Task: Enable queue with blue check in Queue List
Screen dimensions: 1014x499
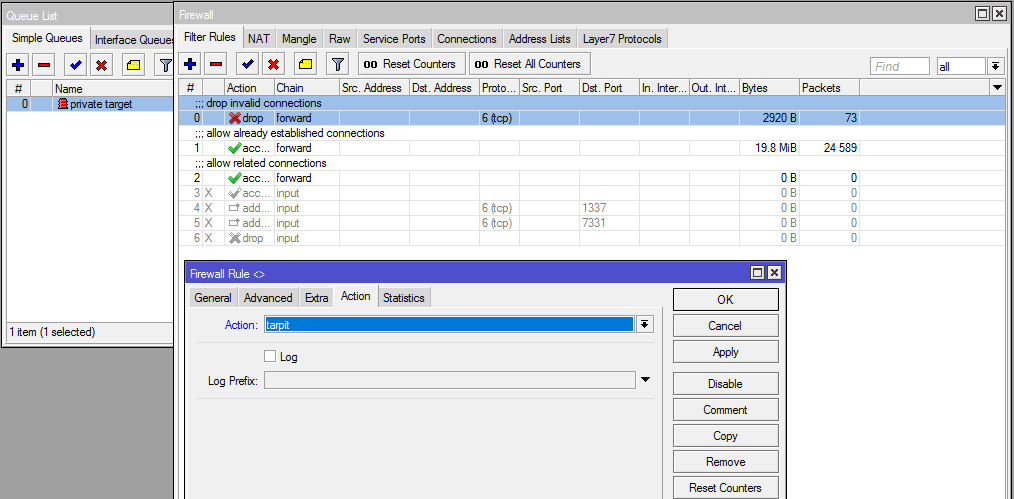Action: tap(76, 65)
